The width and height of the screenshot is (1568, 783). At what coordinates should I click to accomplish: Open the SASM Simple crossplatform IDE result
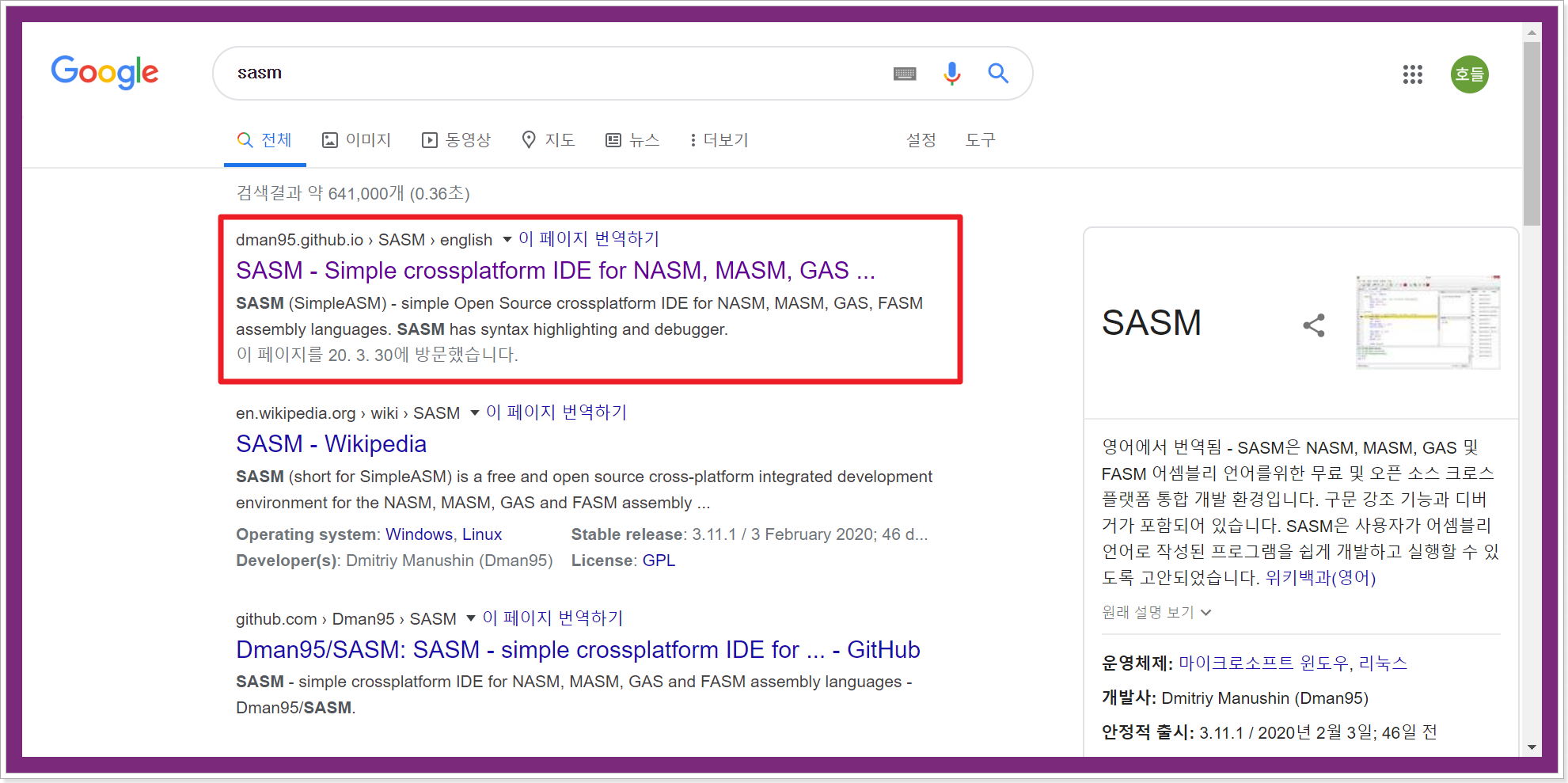pos(556,271)
